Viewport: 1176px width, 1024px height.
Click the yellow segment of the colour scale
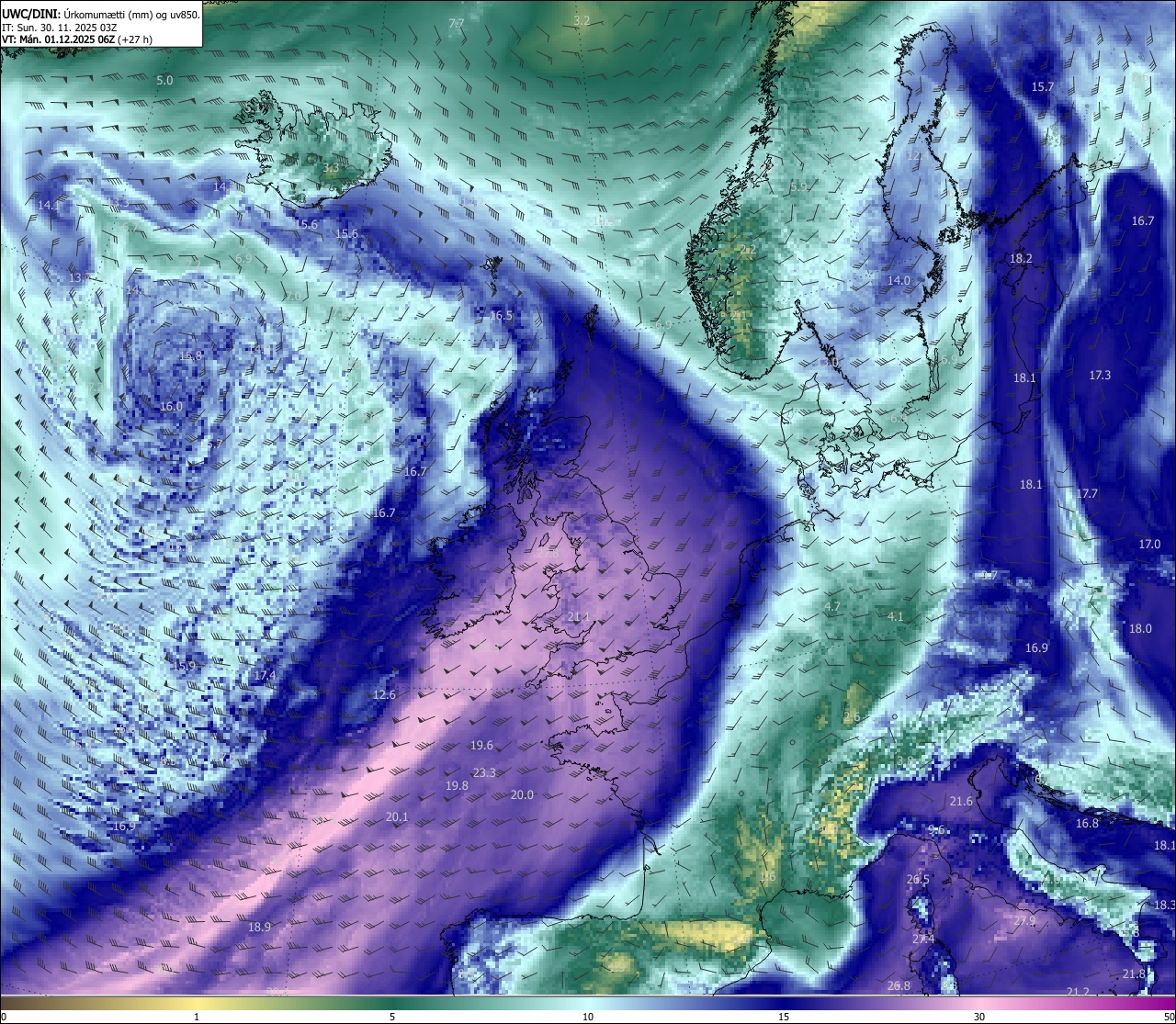pos(198,1003)
